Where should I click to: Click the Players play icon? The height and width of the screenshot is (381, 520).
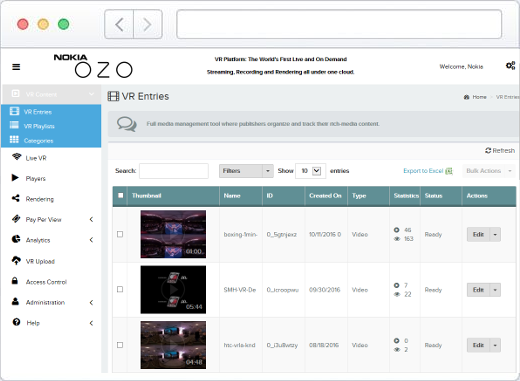15,178
